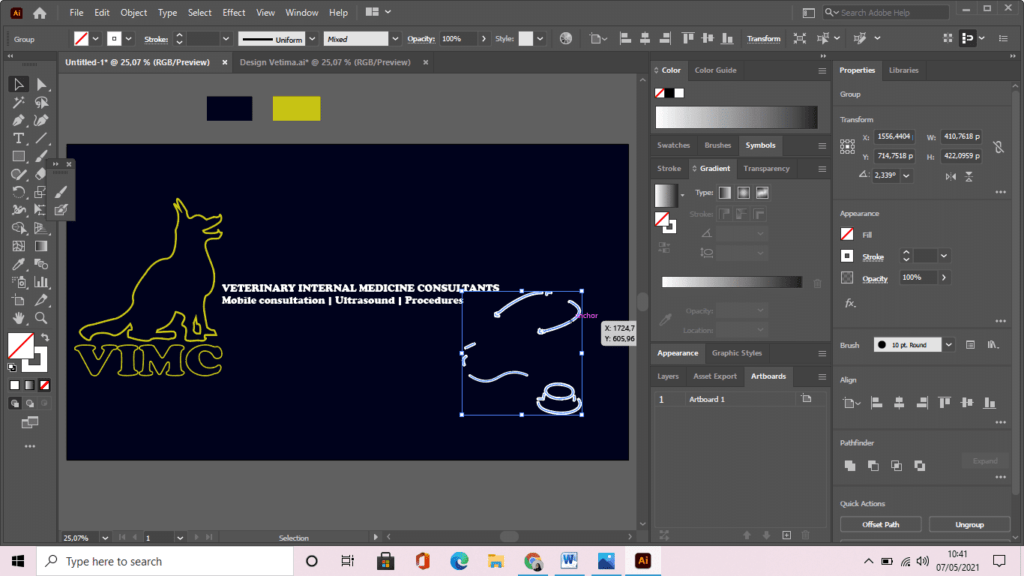Image resolution: width=1024 pixels, height=576 pixels.
Task: Switch to Color Guide tab
Action: [715, 70]
